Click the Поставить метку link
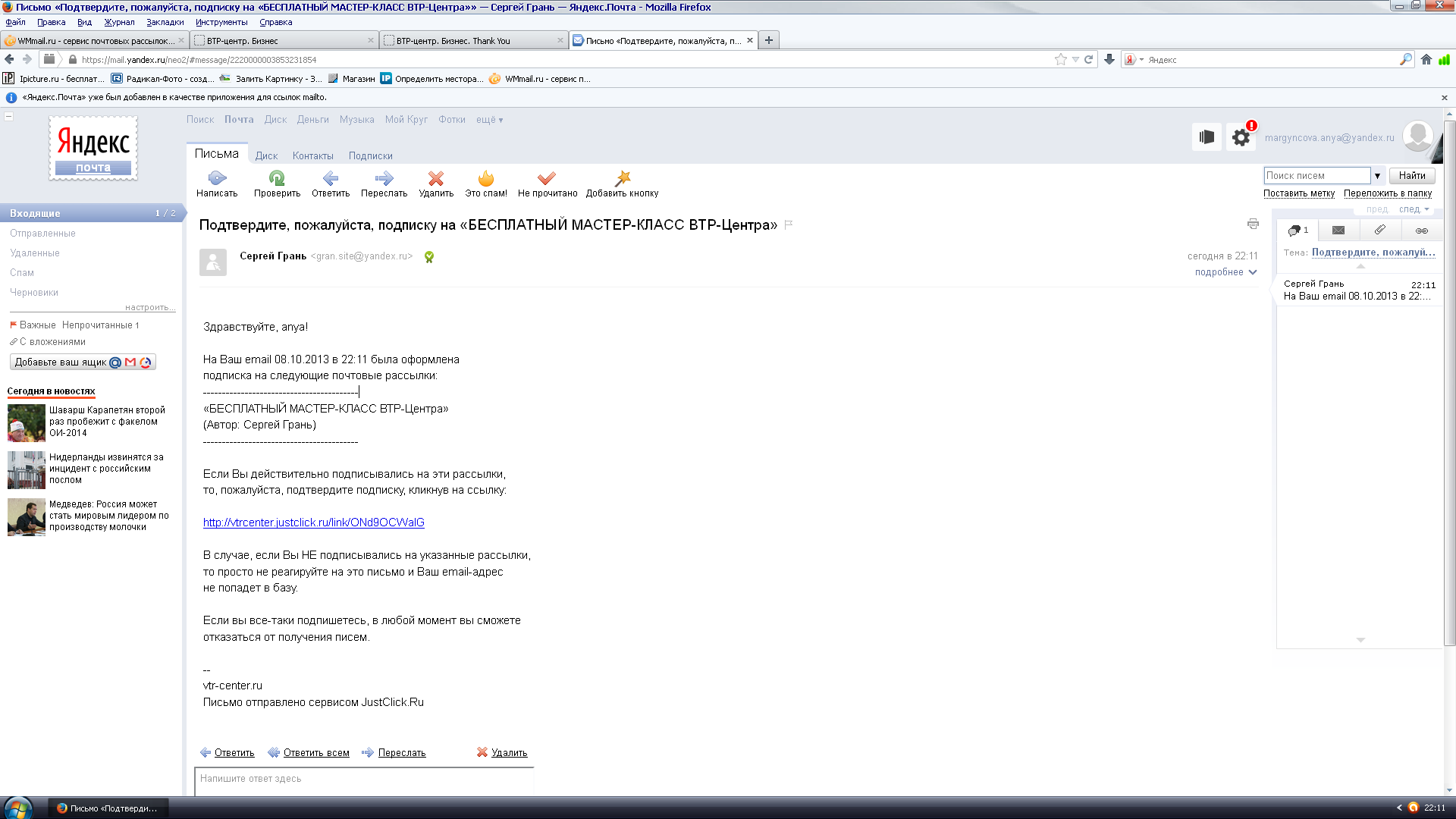 pos(1299,193)
